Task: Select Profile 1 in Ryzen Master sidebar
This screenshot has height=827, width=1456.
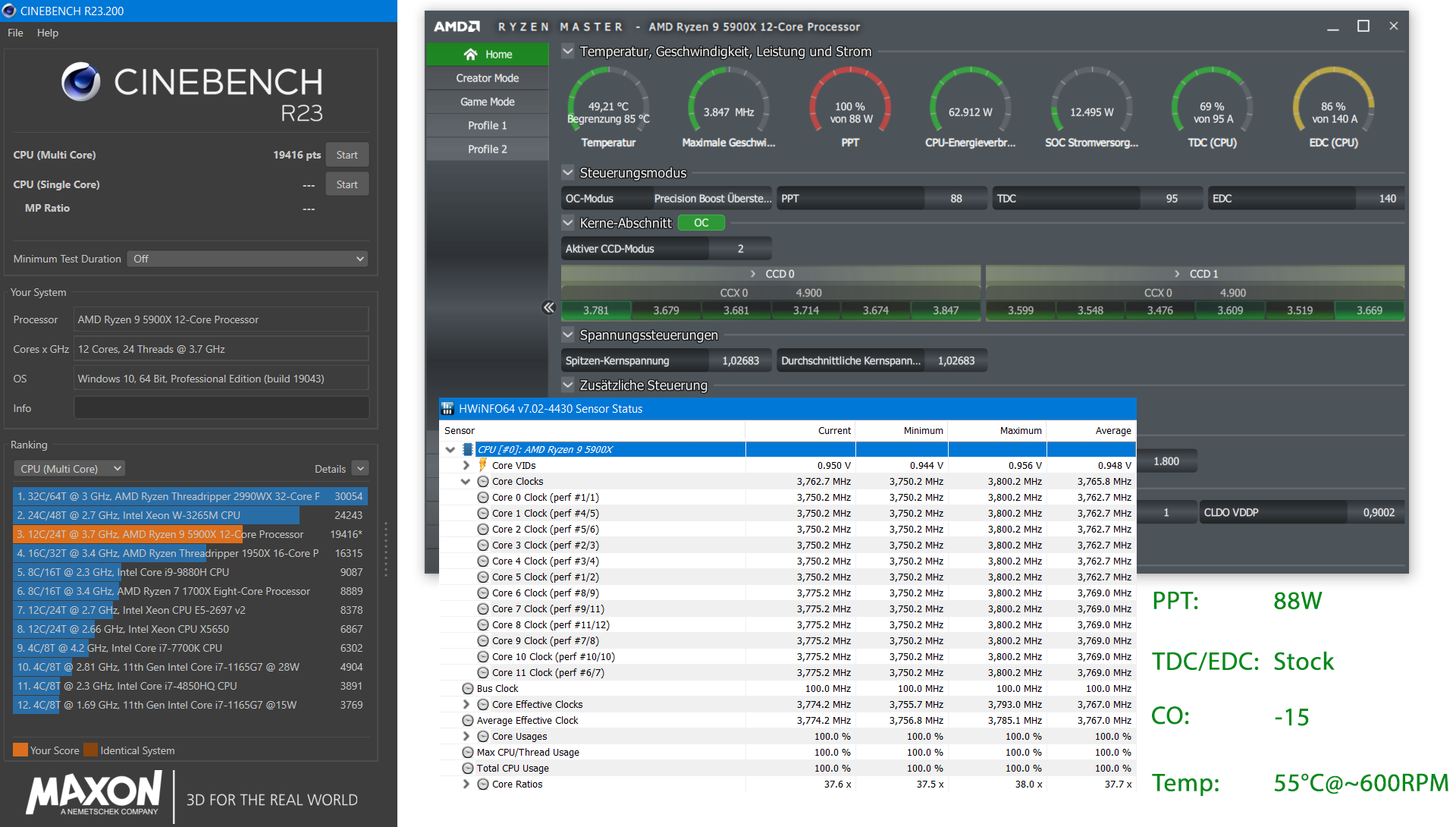Action: click(488, 125)
